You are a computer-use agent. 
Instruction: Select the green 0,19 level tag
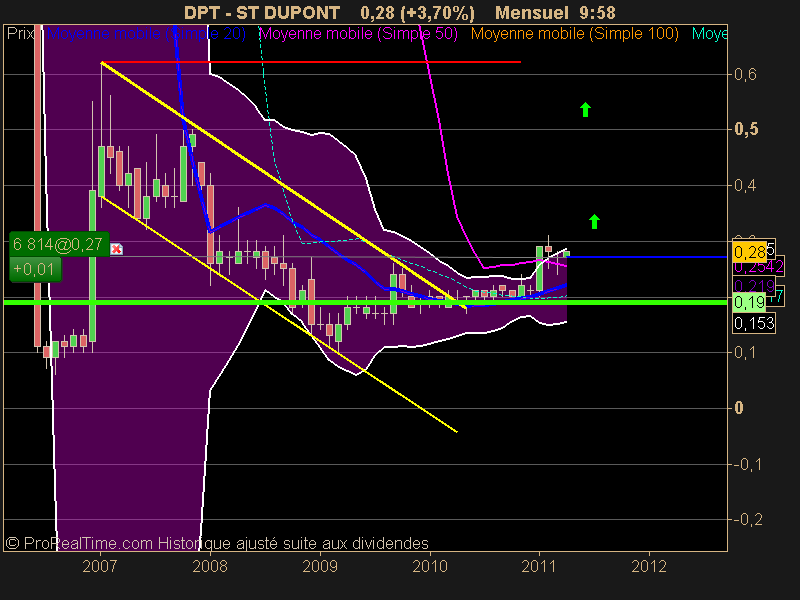tap(749, 303)
